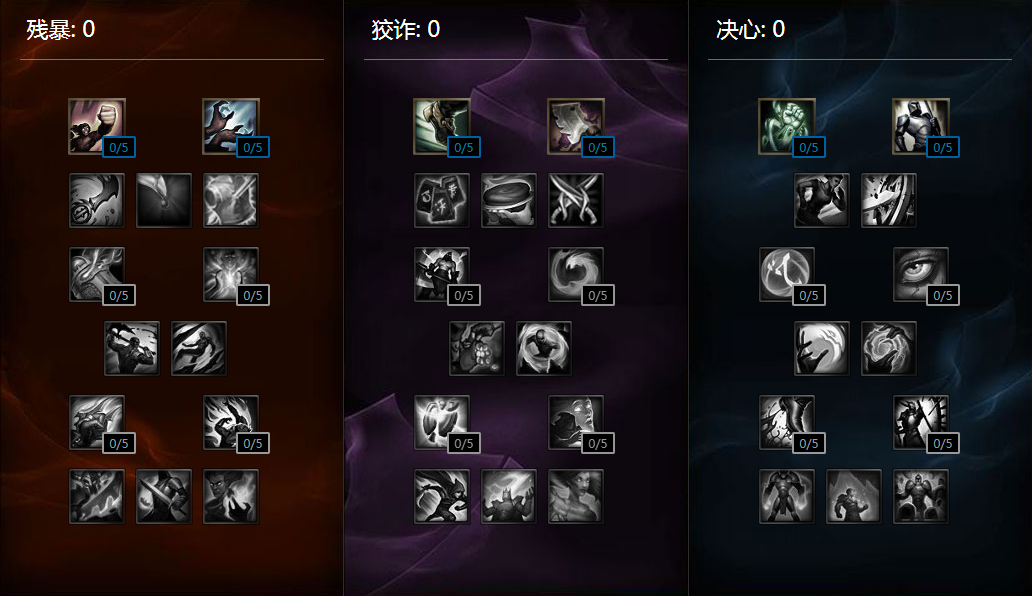Select the fire mage keystone in 残暴 tree
Screen dimensions: 1032x596
point(231,496)
